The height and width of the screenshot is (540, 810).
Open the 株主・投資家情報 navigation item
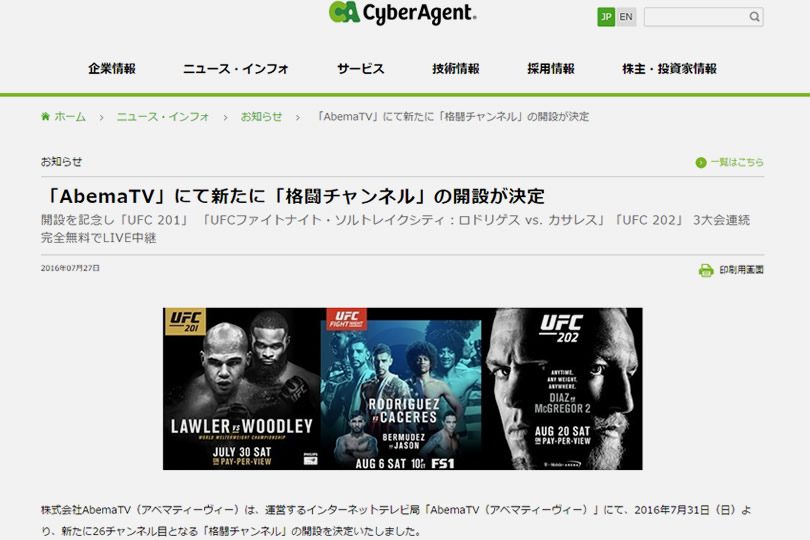[x=669, y=69]
